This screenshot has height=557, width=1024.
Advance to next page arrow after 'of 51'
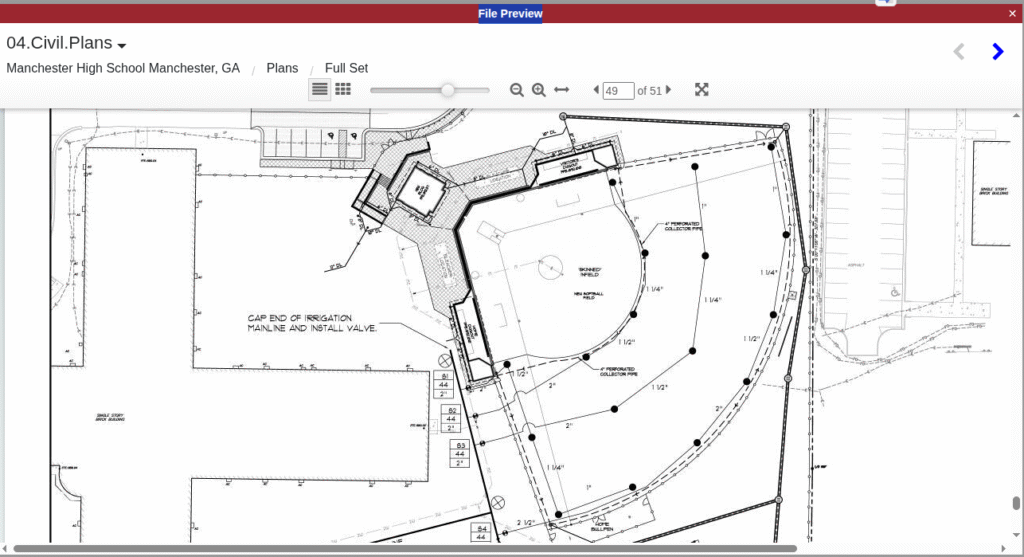tap(669, 90)
